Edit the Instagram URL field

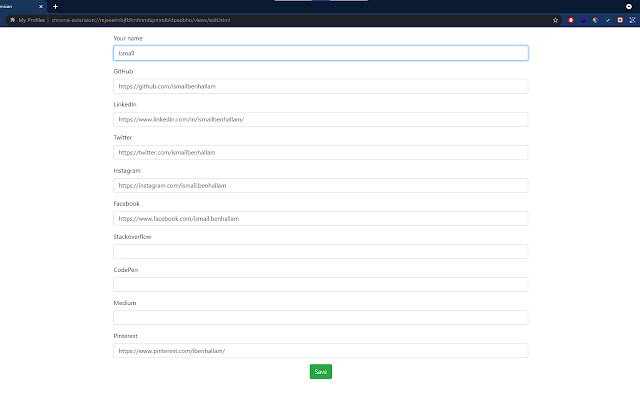tap(321, 185)
